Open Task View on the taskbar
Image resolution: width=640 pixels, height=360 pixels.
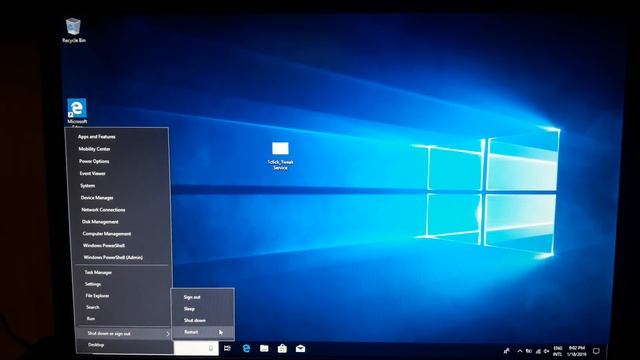[227, 349]
